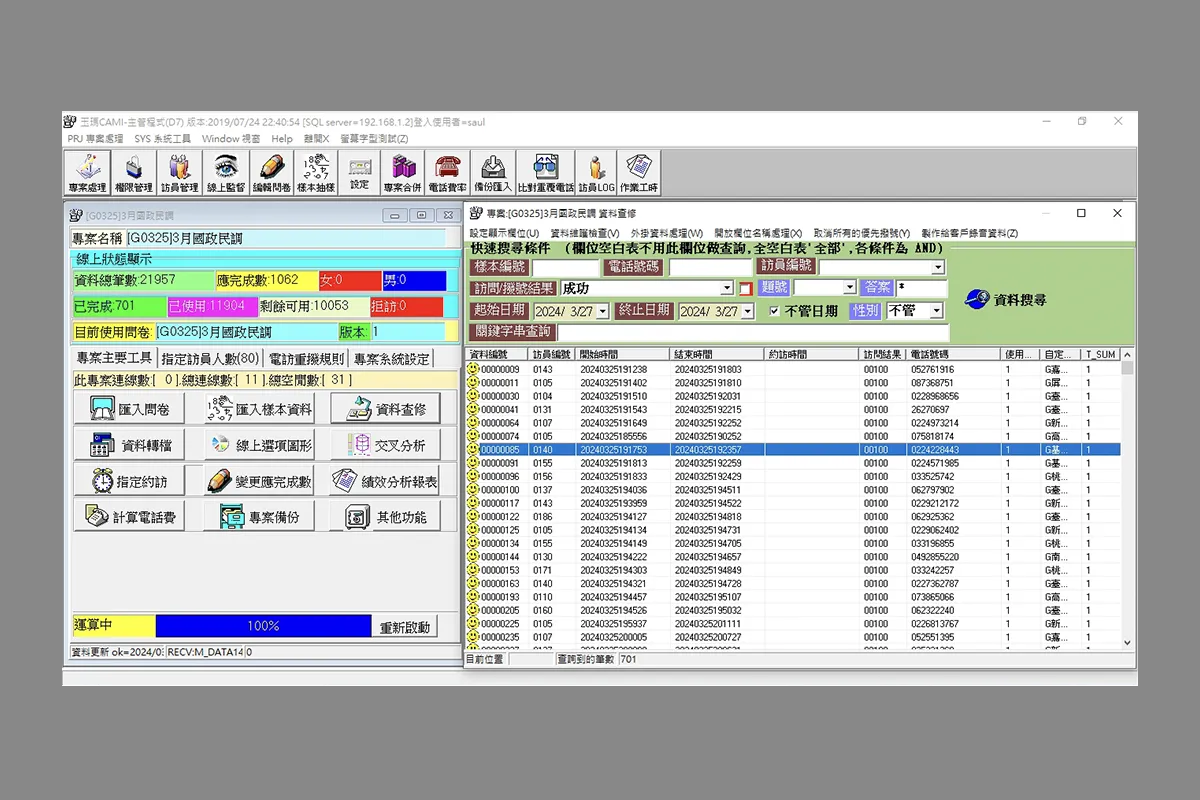1200x800 pixels.
Task: Click the 權限管理 padlock toolbar icon
Action: point(134,173)
